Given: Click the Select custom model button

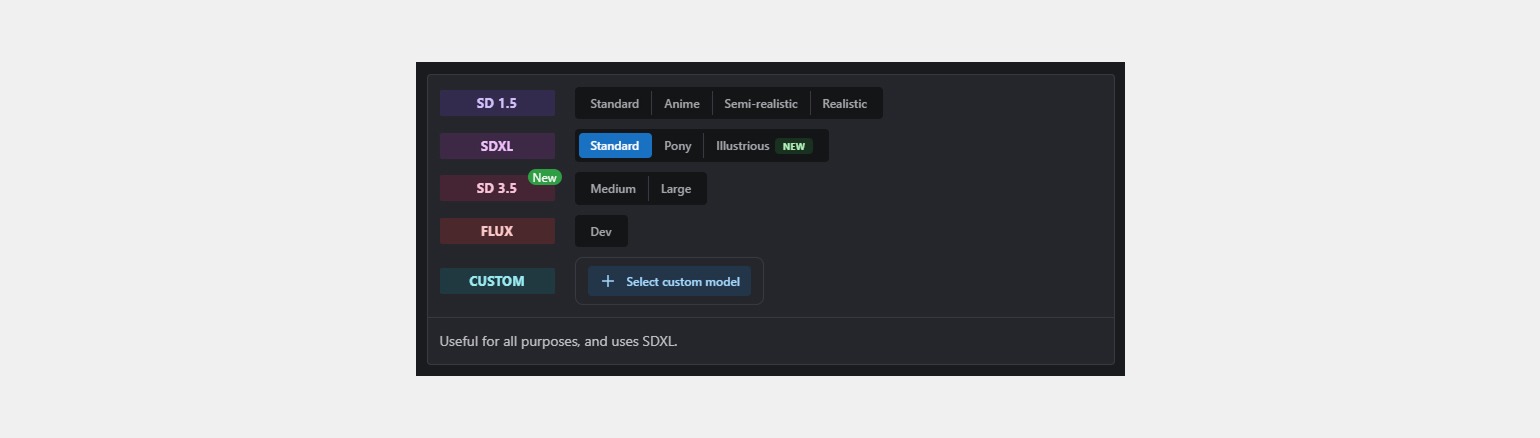Looking at the screenshot, I should [669, 281].
